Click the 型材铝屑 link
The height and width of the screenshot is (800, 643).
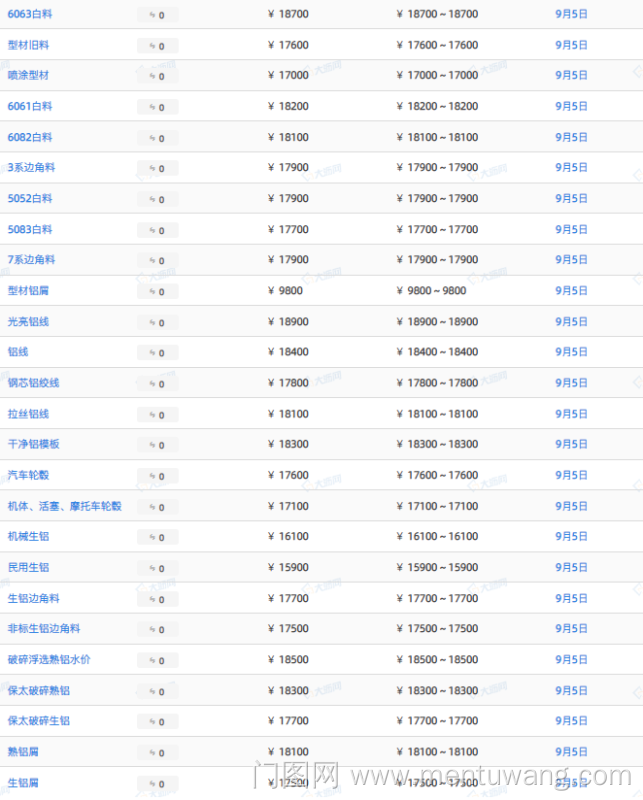[28, 291]
